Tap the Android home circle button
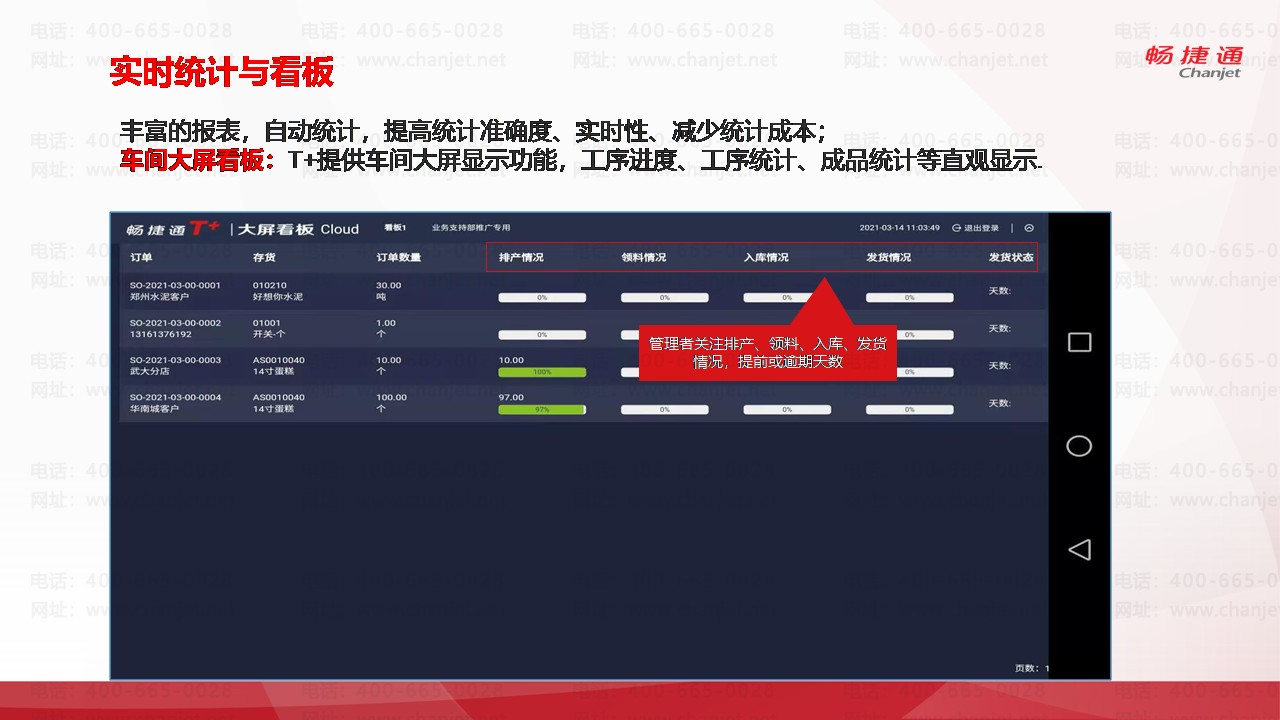The image size is (1280, 720). 1079,446
